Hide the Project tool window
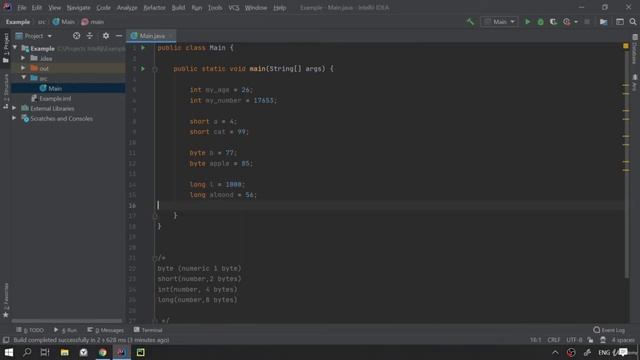Screen dimensions: 640x360 pyautogui.click(x=119, y=36)
